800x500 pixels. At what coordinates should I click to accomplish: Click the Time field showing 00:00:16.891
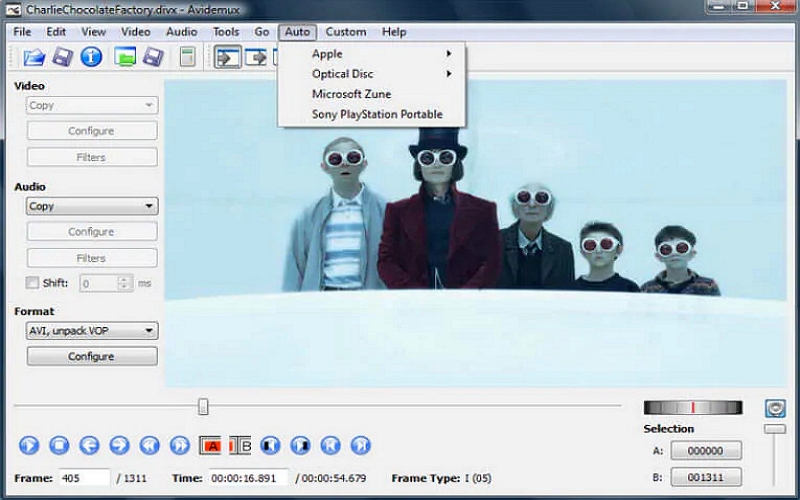point(249,478)
